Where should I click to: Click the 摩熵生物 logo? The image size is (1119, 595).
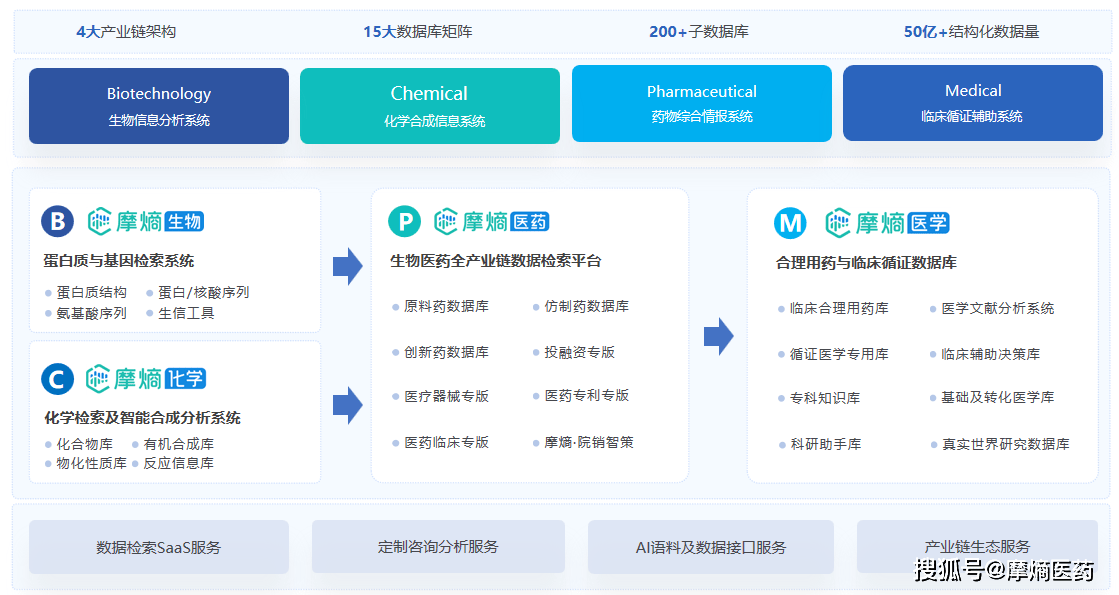[146, 222]
